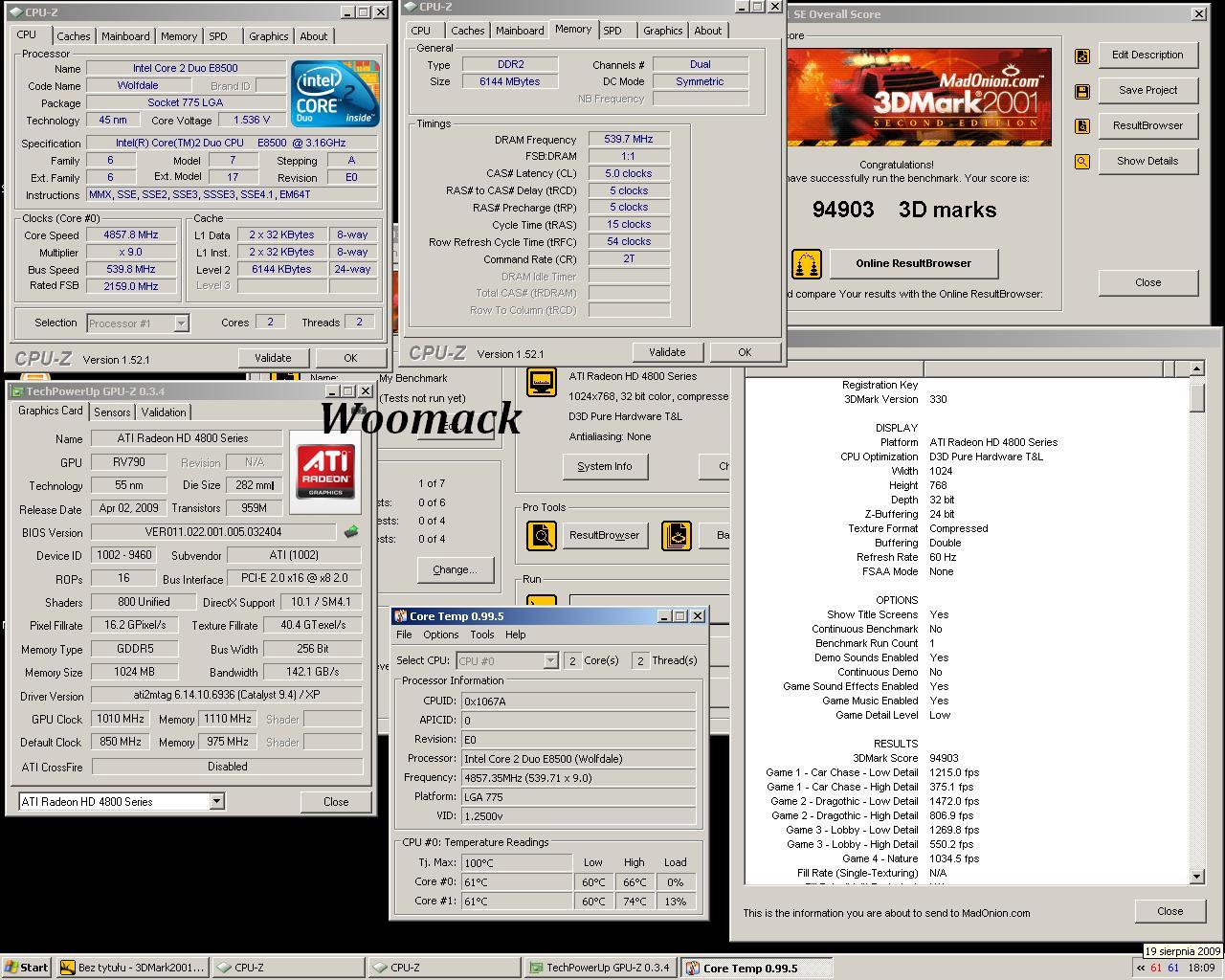Click the Intel Core 2 Duo logo
The image size is (1225, 980).
point(335,93)
